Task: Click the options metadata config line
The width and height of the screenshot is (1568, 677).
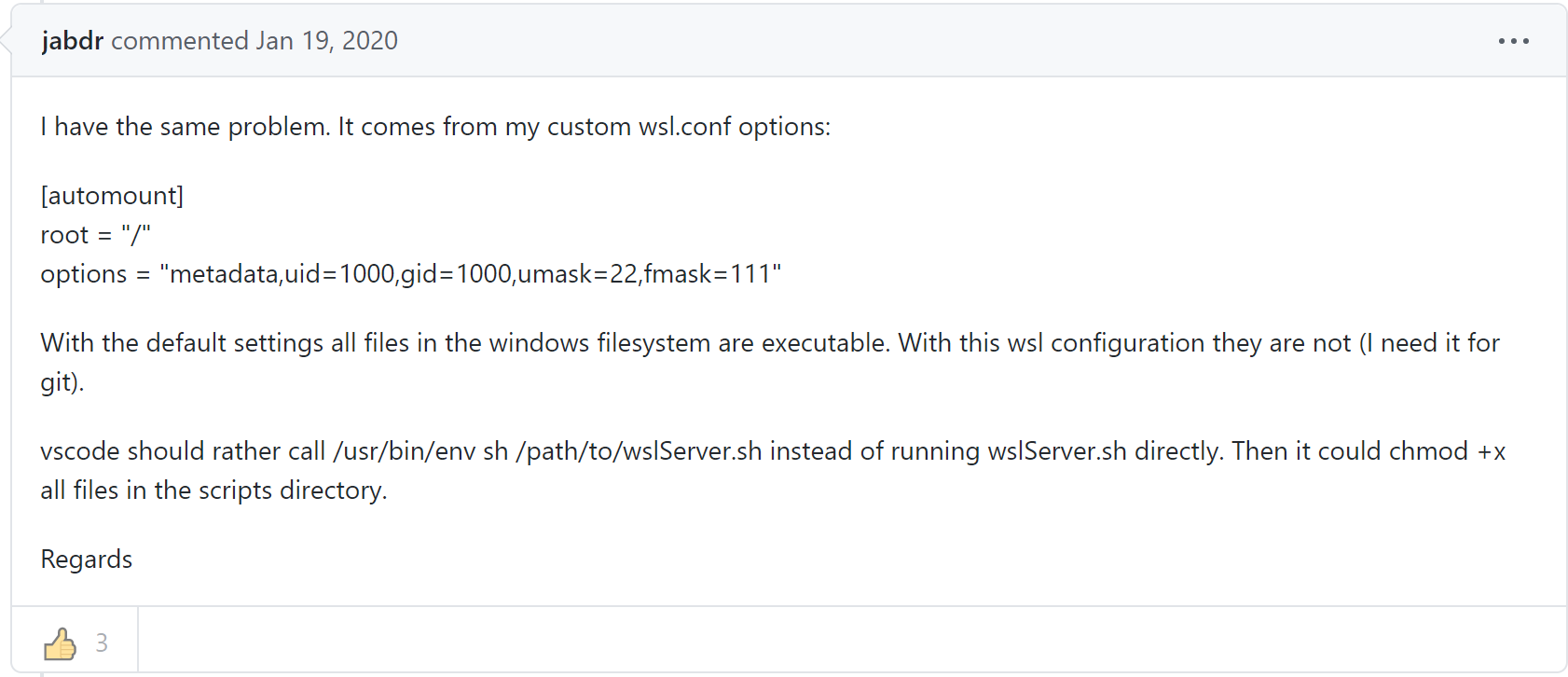Action: (410, 274)
